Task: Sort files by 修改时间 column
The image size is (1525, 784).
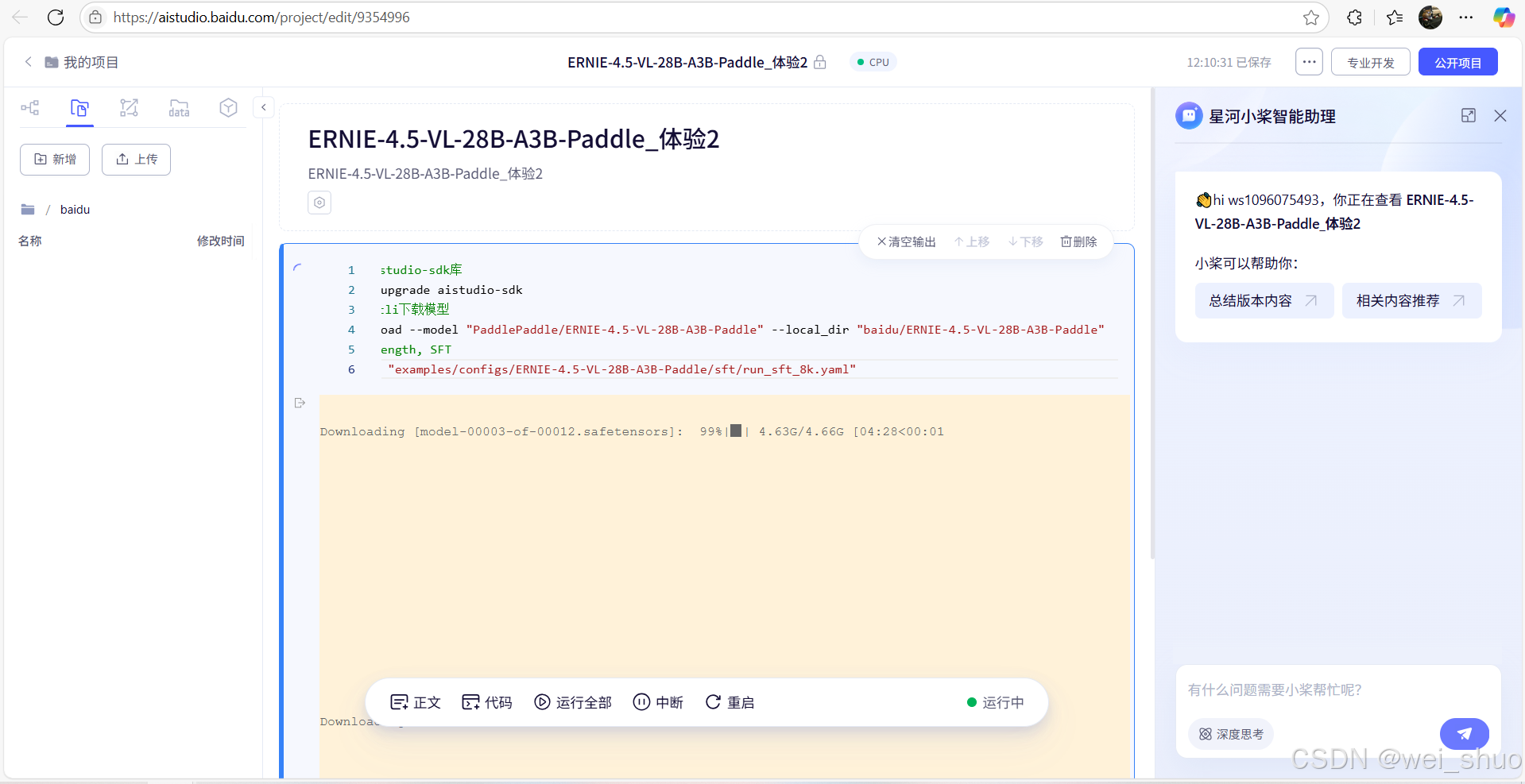Action: pos(221,241)
